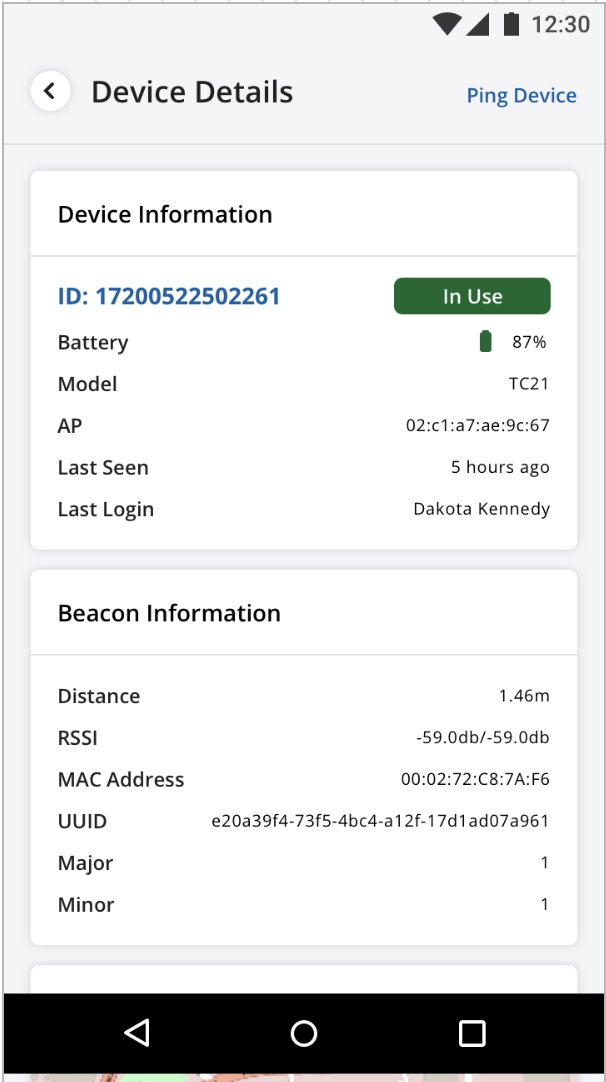Tap the back arrow button
This screenshot has width=606, height=1082.
click(x=50, y=92)
